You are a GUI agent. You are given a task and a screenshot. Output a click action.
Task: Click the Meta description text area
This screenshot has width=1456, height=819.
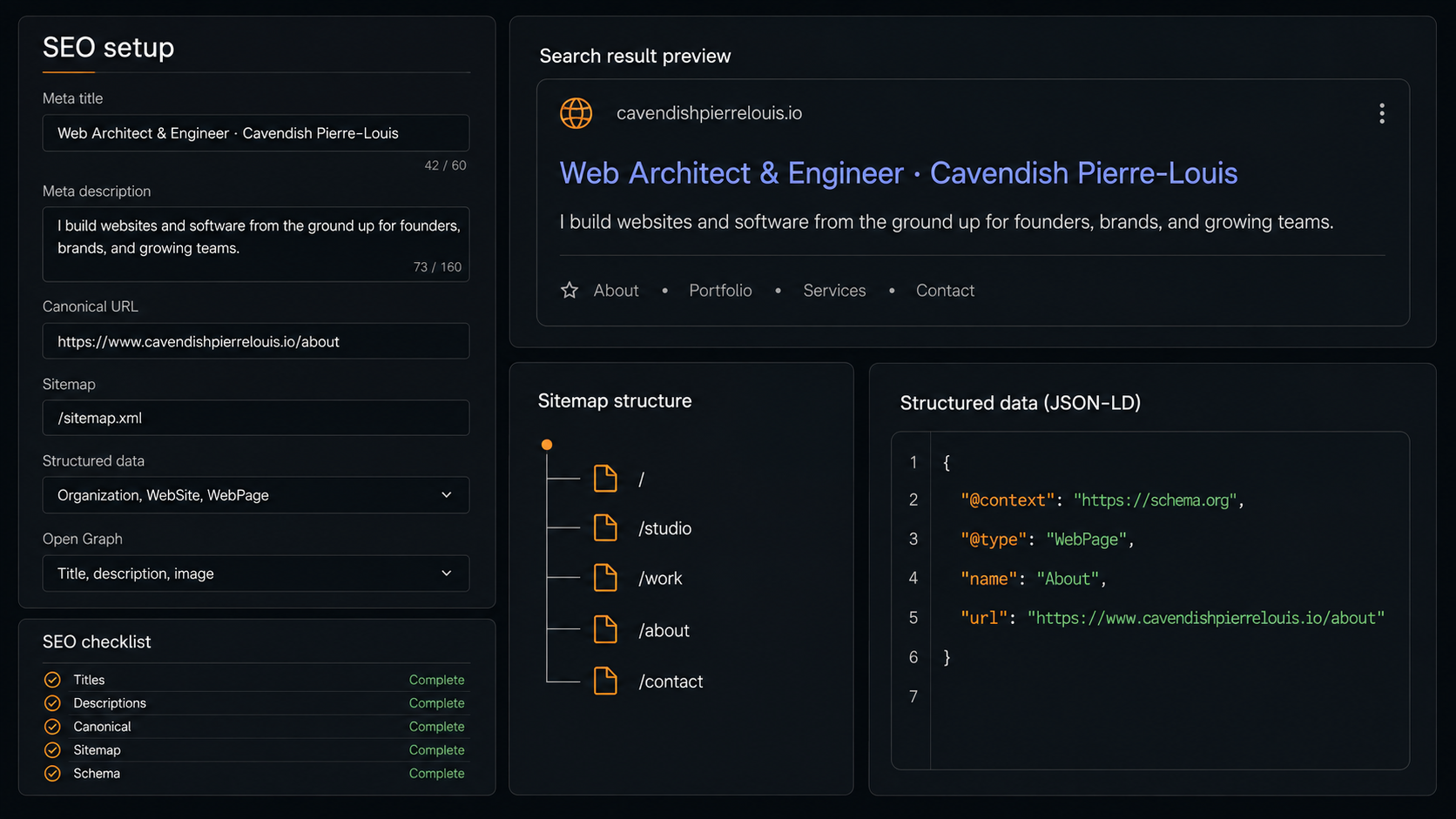(x=256, y=244)
